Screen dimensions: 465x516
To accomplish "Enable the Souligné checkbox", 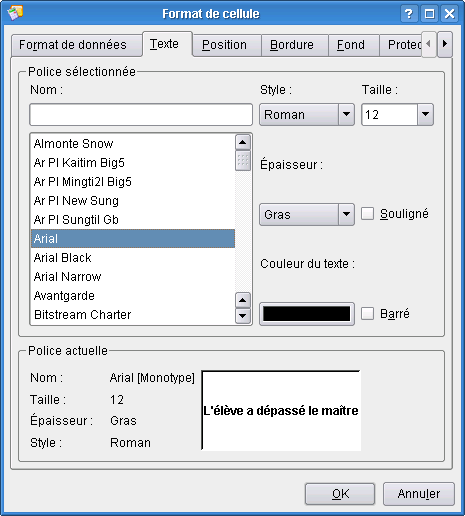I will pyautogui.click(x=367, y=214).
